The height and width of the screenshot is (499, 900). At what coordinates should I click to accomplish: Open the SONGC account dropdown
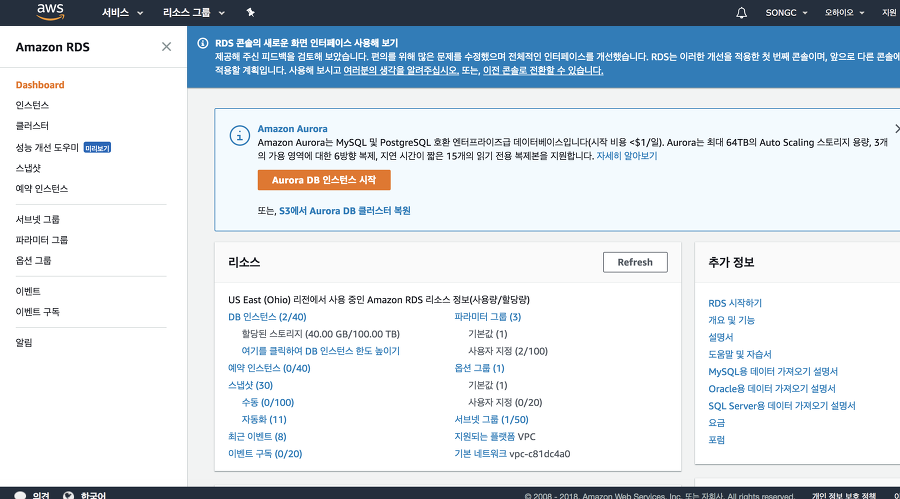(x=786, y=13)
